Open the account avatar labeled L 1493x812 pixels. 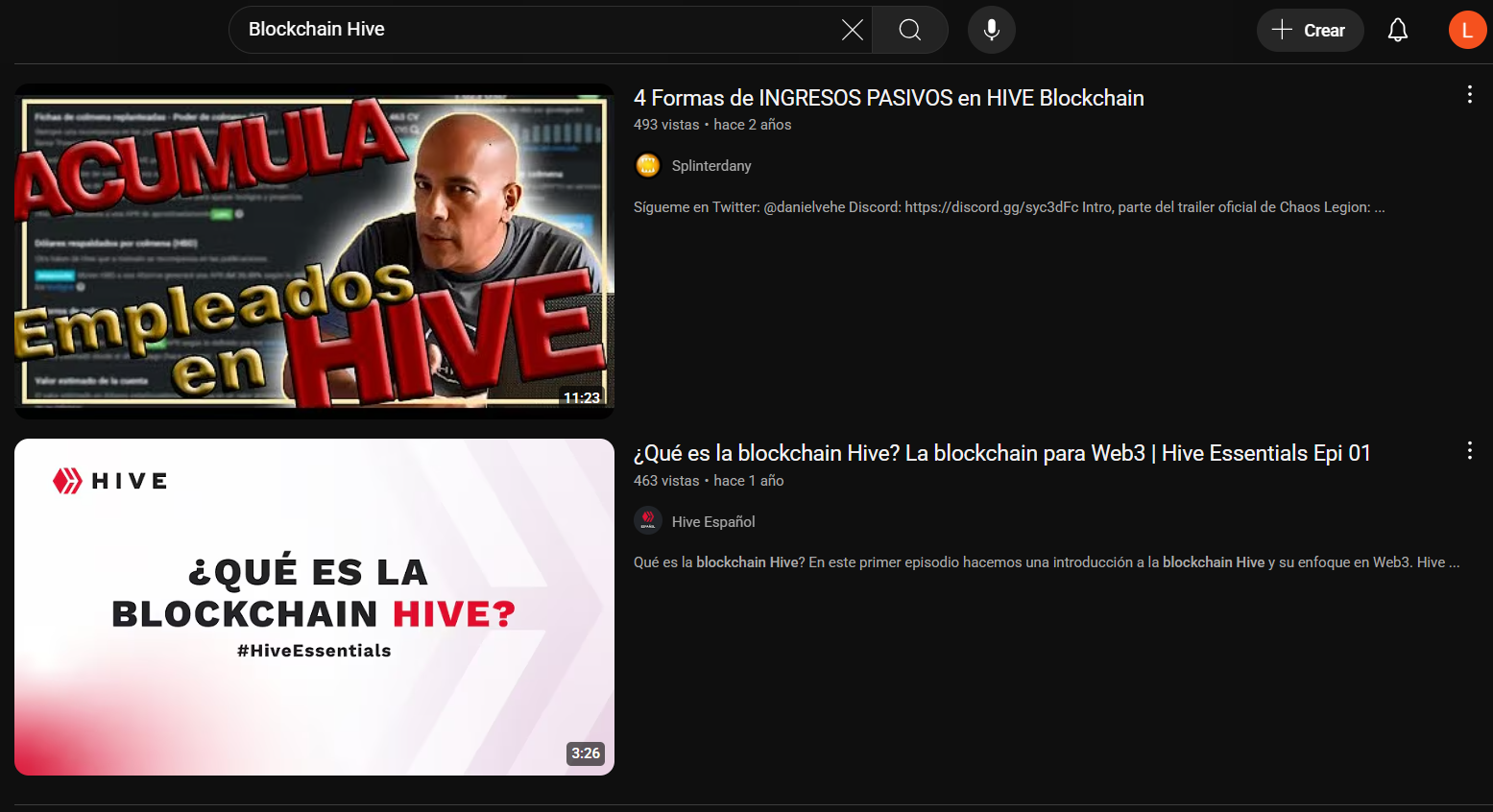[1467, 30]
